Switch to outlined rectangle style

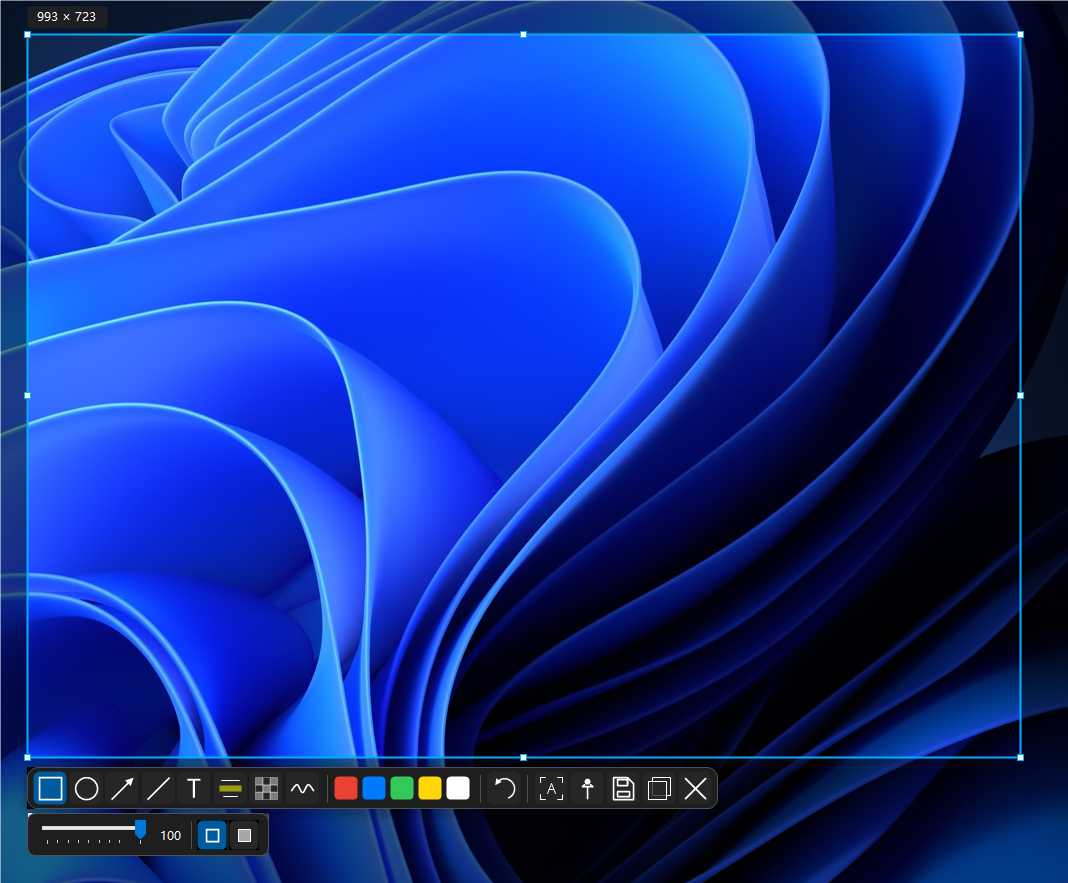pyautogui.click(x=213, y=835)
